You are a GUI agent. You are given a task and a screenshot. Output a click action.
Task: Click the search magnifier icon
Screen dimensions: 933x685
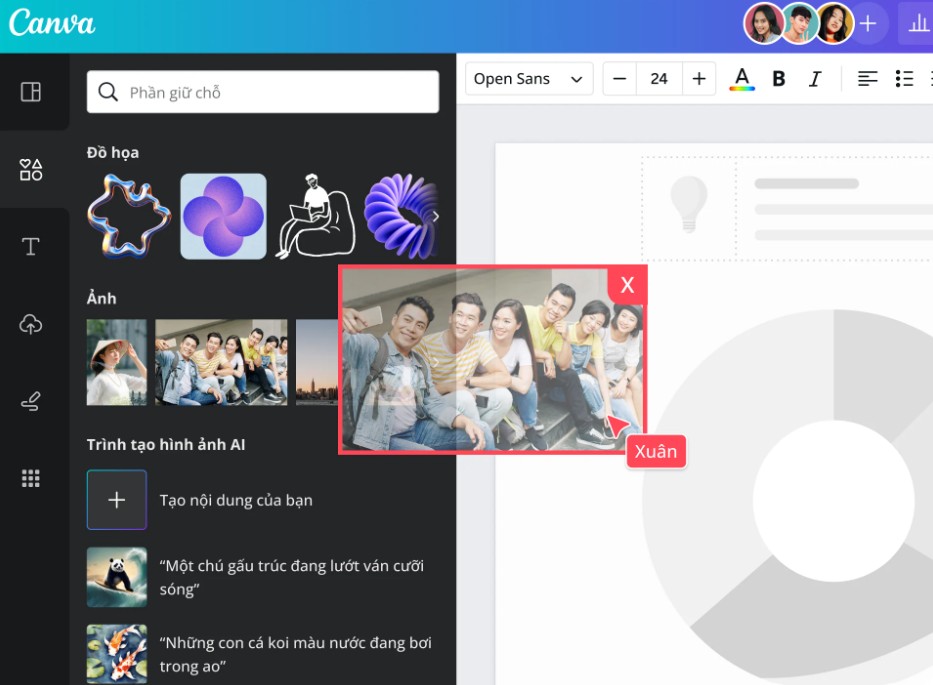click(x=108, y=92)
